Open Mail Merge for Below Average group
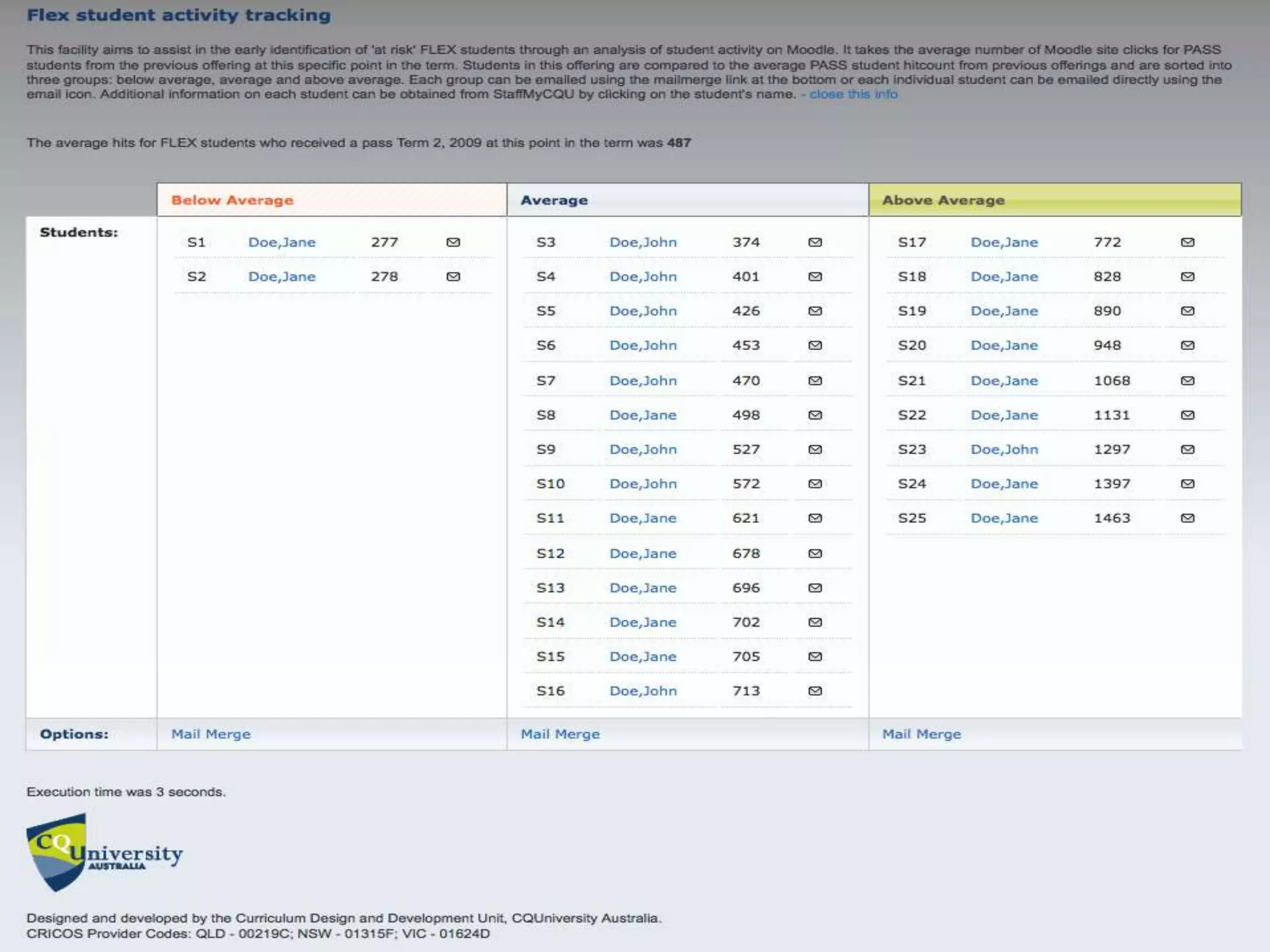The image size is (1270, 952). (x=211, y=734)
